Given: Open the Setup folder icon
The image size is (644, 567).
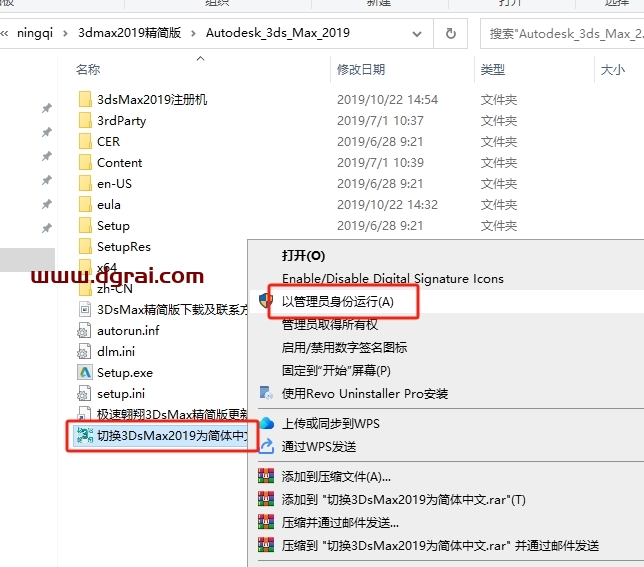Looking at the screenshot, I should click(x=85, y=225).
